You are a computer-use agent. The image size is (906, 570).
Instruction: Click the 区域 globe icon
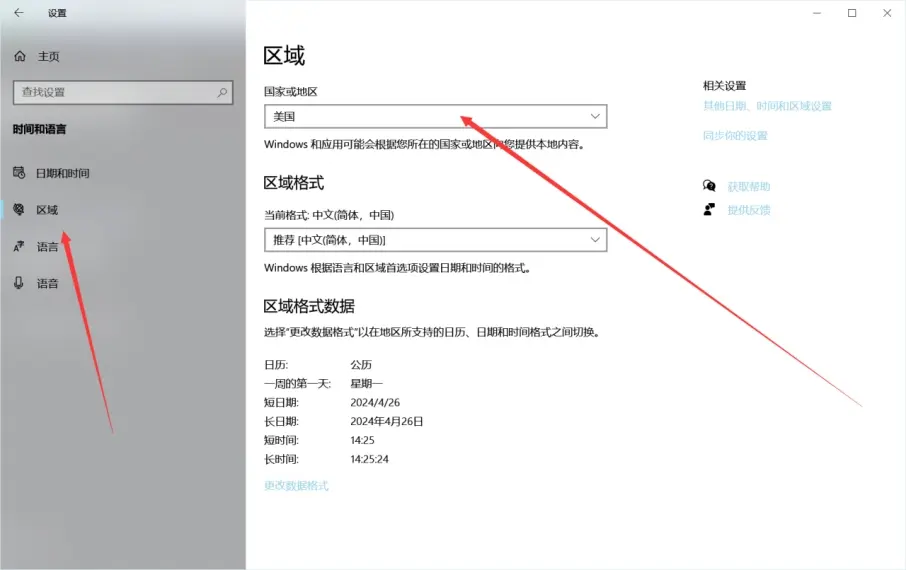19,209
